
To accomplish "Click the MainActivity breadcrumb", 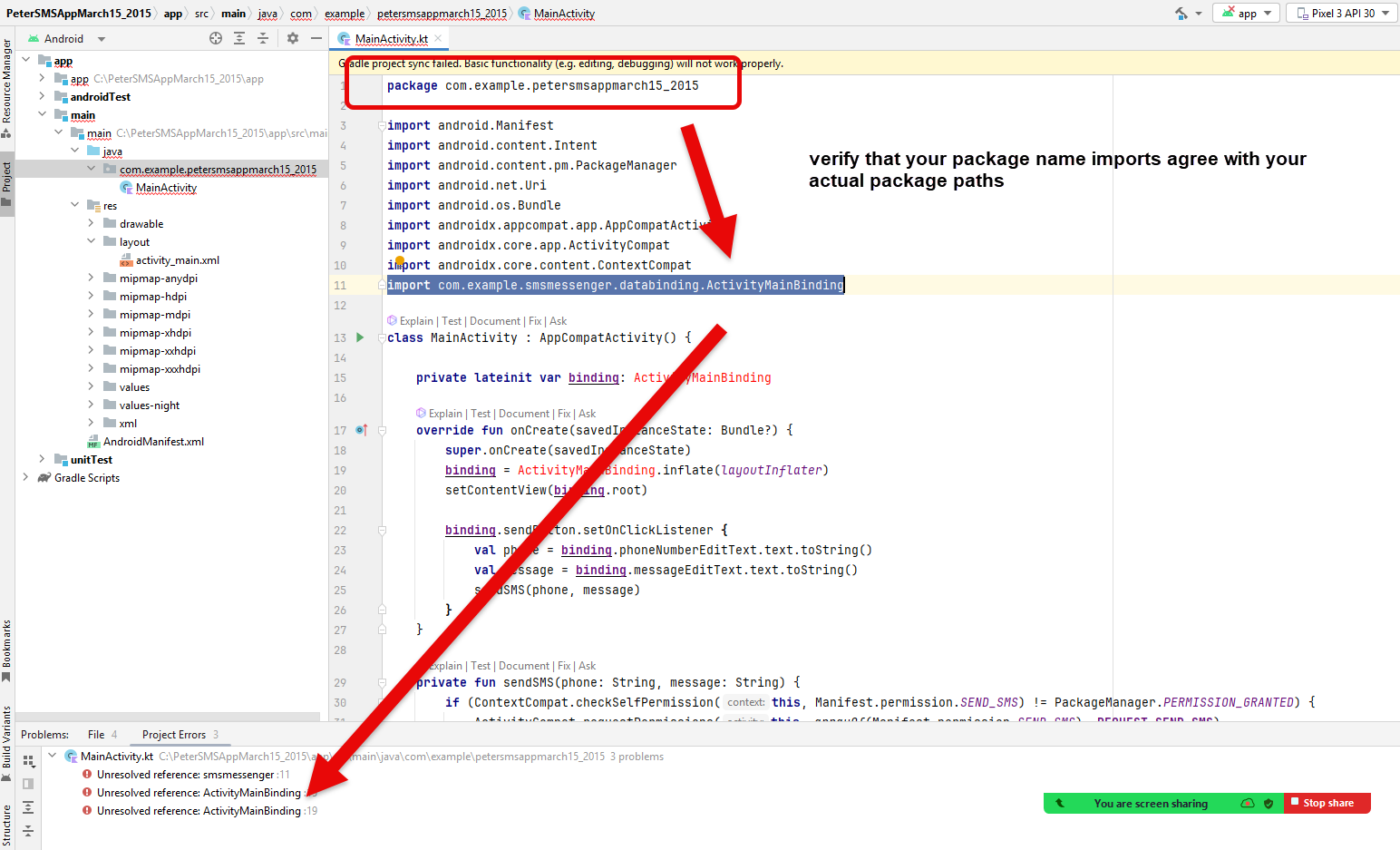I will tap(557, 14).
